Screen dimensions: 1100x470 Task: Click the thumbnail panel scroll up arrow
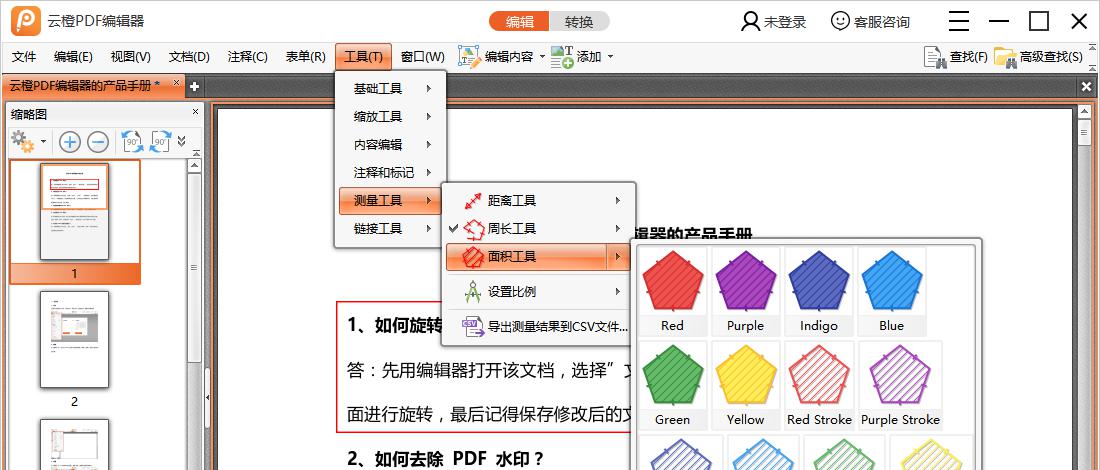coord(194,166)
